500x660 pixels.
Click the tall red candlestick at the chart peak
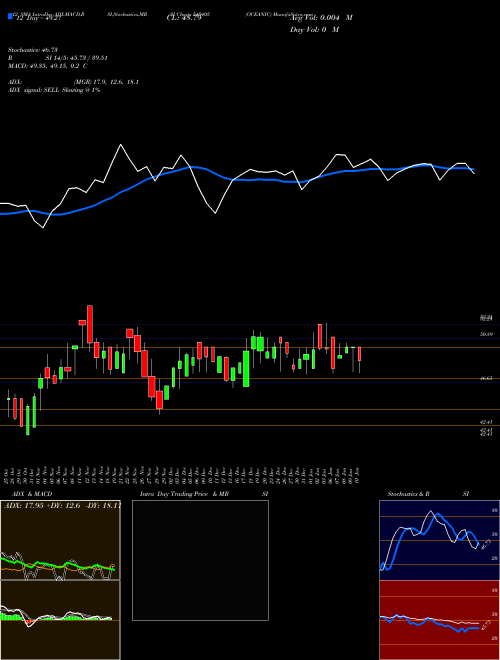click(90, 324)
